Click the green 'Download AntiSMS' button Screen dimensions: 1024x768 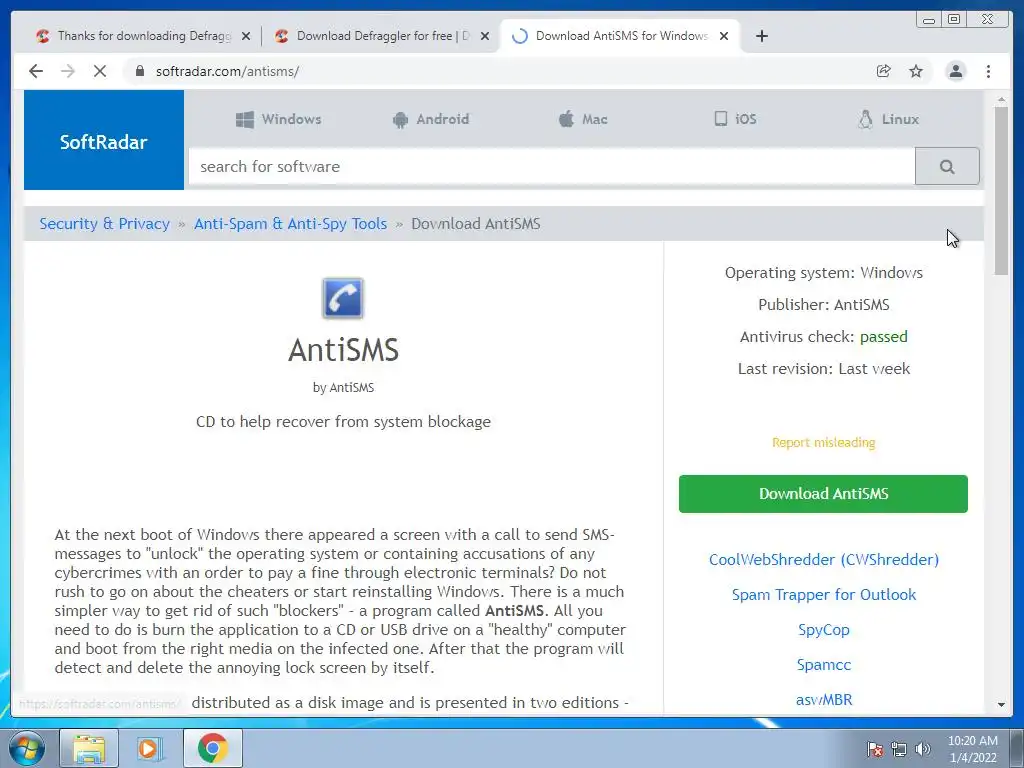(823, 494)
